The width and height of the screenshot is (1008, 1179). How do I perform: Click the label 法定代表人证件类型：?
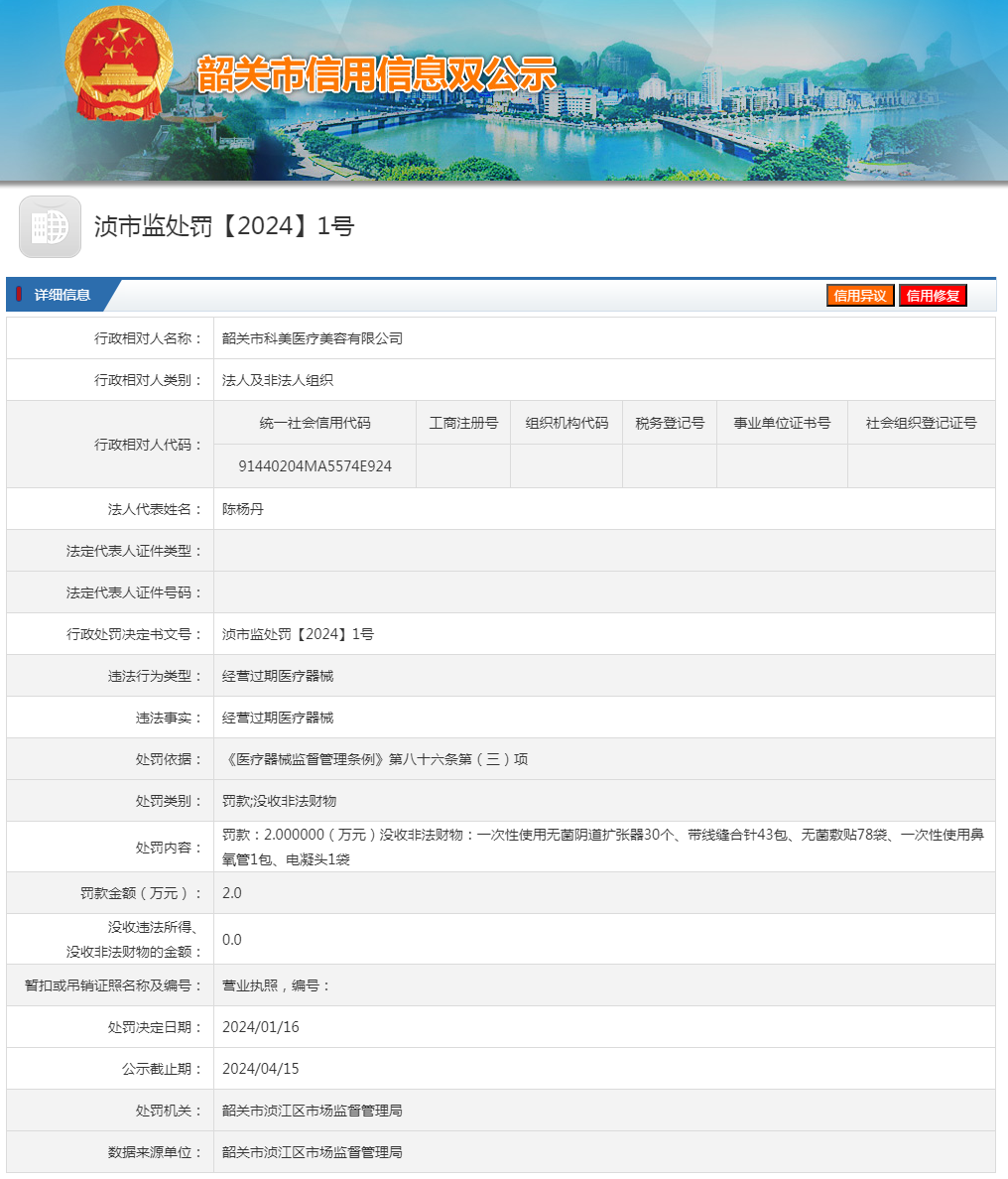135,551
